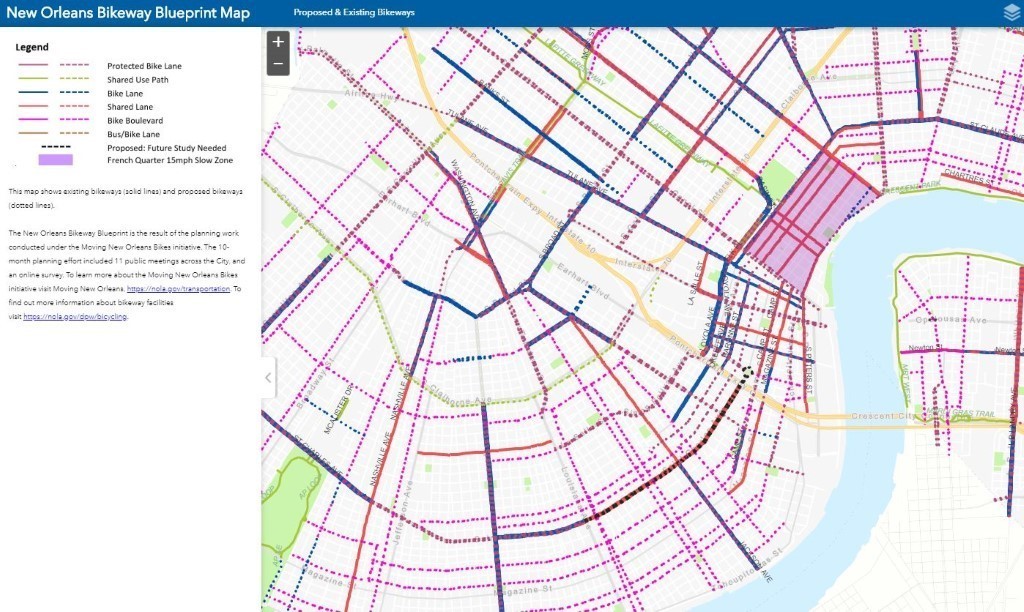Screen dimensions: 1024x612
Task: Open the map layers panel icon
Action: pos(1010,13)
